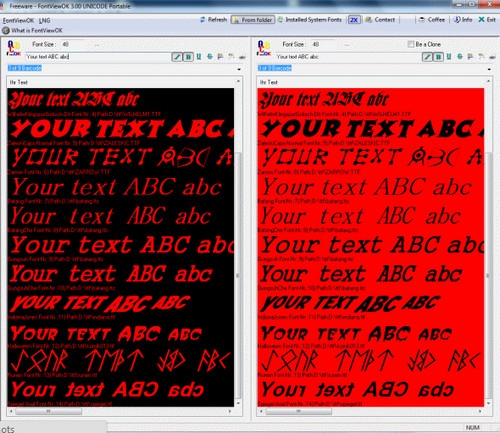Open background color picker in left pane
Image resolution: width=500 pixels, height=433 pixels.
[x=231, y=57]
